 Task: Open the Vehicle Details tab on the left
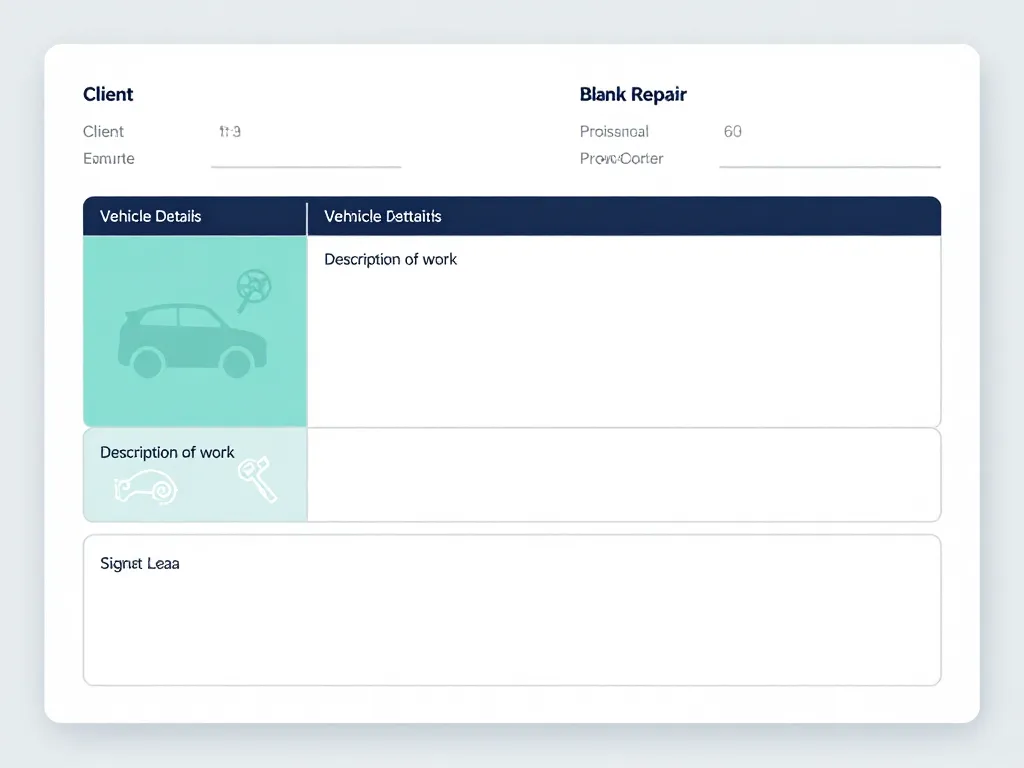pyautogui.click(x=151, y=216)
